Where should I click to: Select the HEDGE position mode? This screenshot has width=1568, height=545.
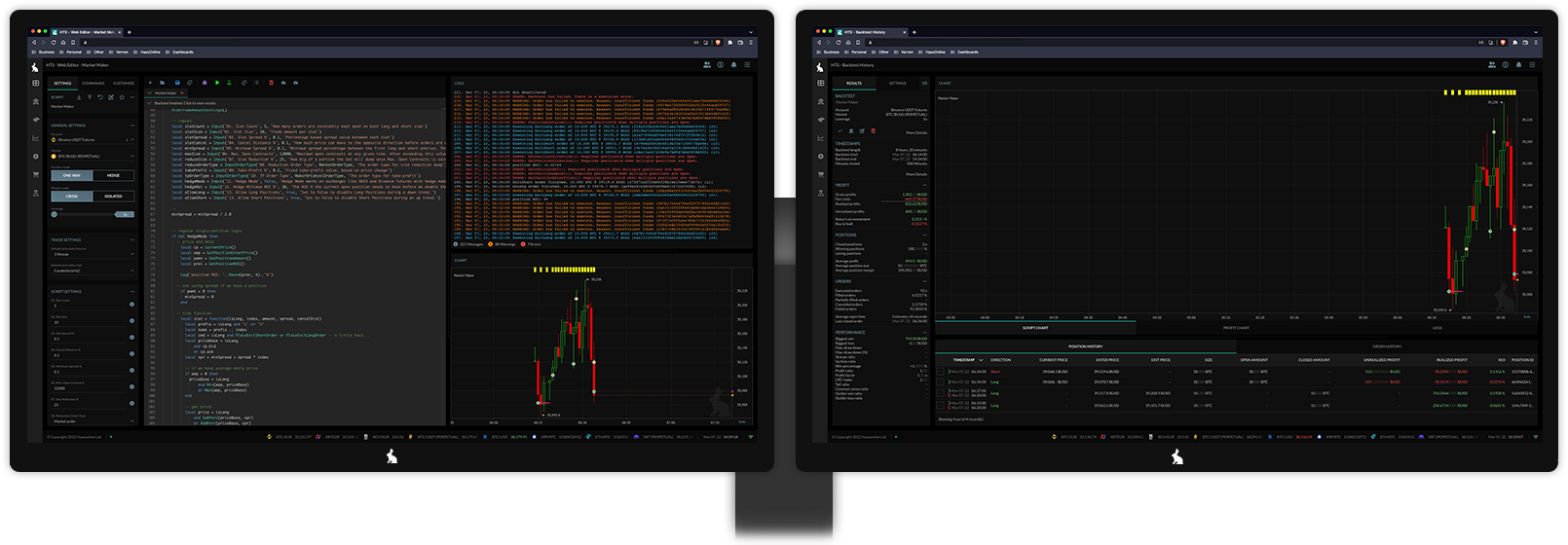pyautogui.click(x=114, y=175)
